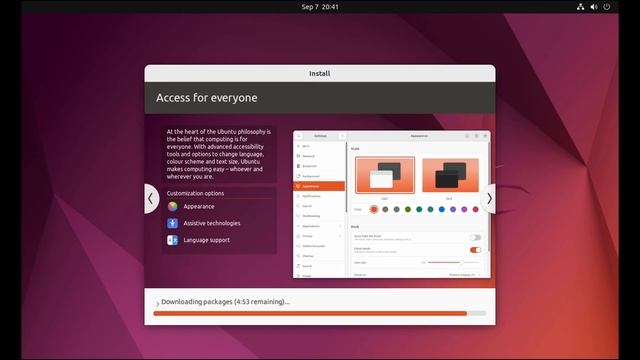Click the Appearance color wheel icon

click(x=173, y=207)
